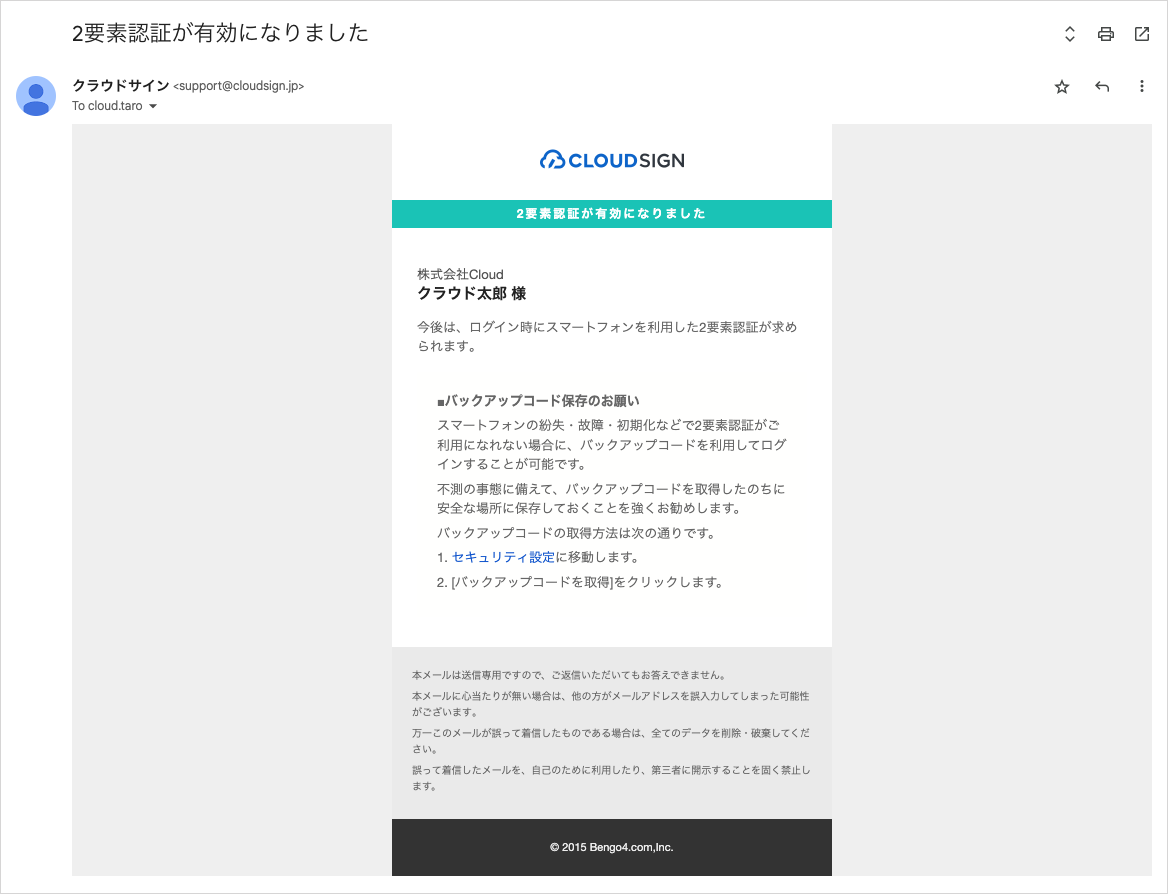Star this message
The image size is (1168, 894).
point(1062,87)
